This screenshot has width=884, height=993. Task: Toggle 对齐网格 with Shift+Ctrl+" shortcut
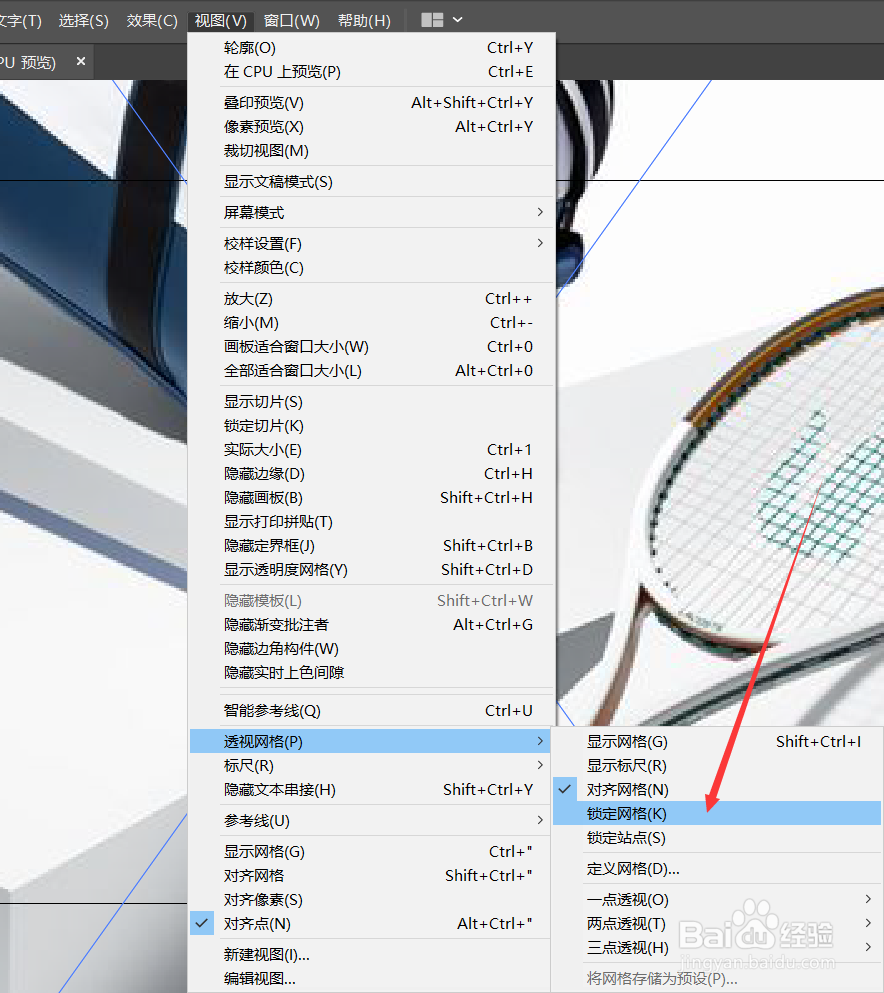pos(372,876)
